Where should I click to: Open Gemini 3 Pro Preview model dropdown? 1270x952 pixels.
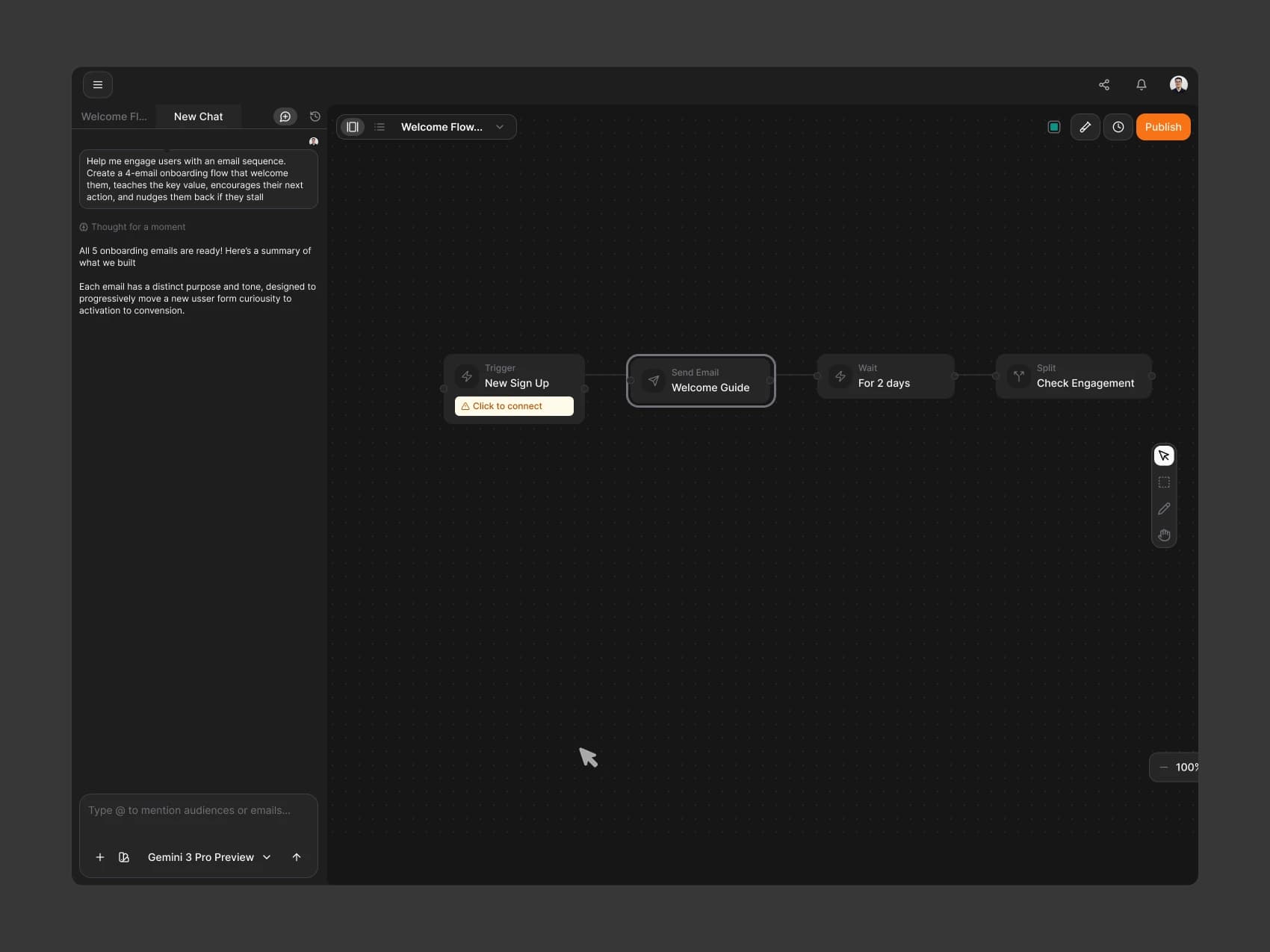click(x=209, y=857)
